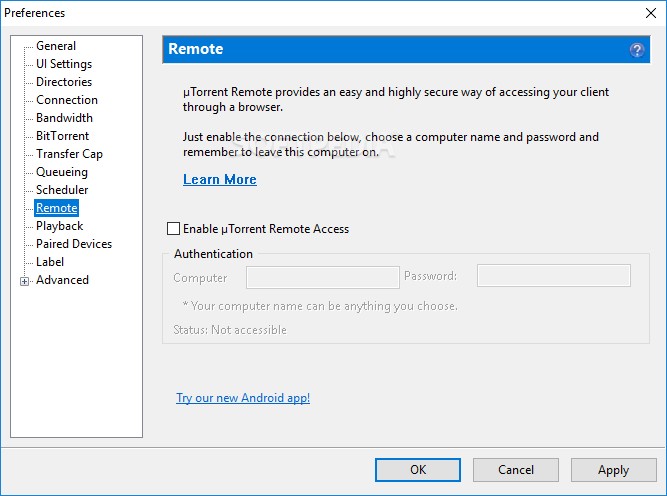Open help for the Remote page
The image size is (667, 496).
click(636, 50)
